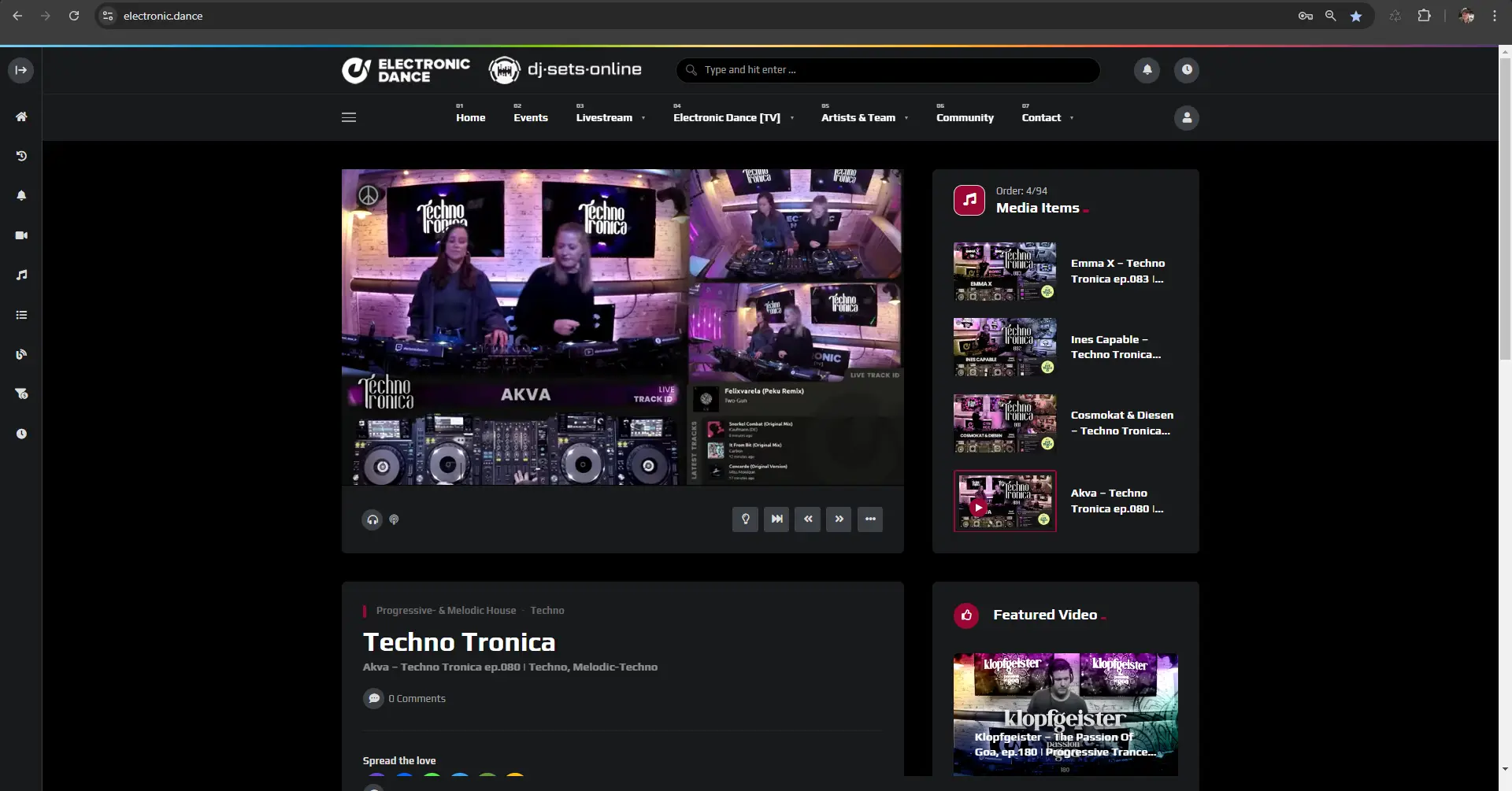Open the Community menu item
Screen dimensions: 1512x791
(965, 118)
